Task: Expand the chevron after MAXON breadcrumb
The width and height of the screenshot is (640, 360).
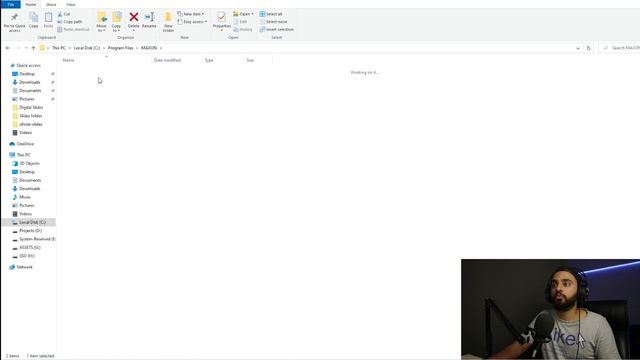Action: click(x=161, y=48)
